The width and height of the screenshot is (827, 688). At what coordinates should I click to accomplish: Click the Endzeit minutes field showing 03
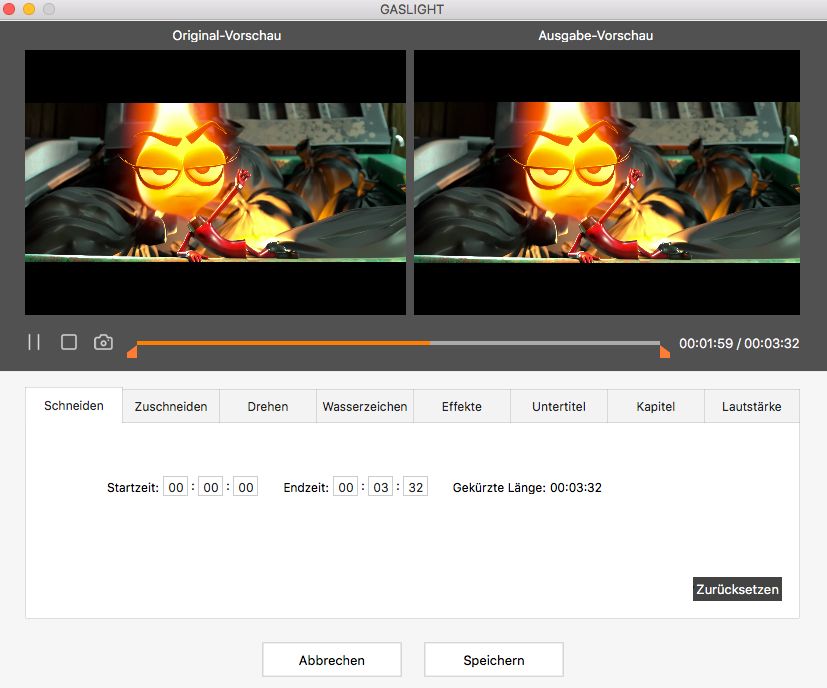(x=380, y=487)
